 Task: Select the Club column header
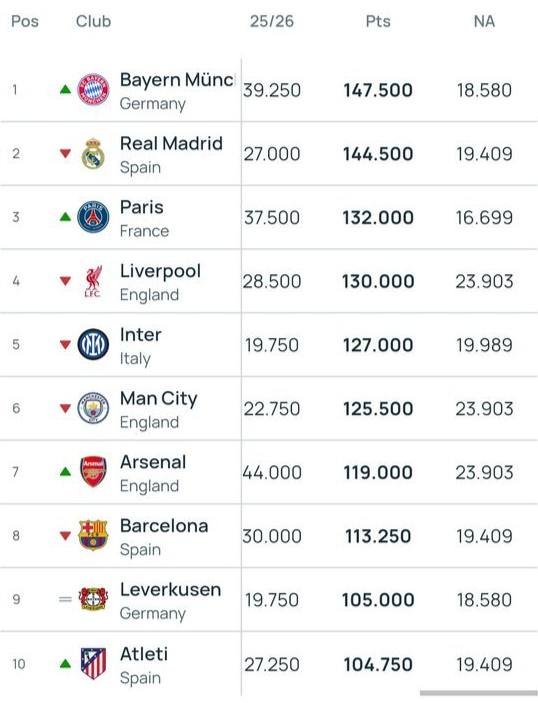(93, 21)
